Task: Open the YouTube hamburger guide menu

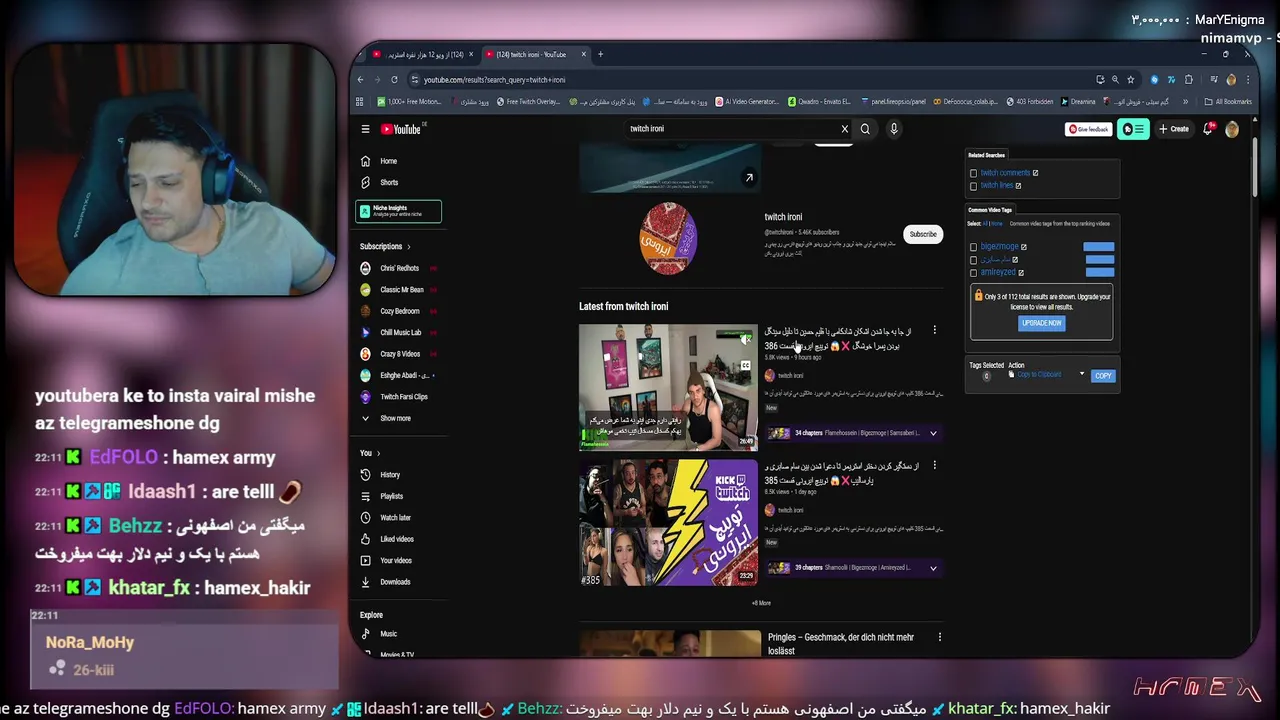Action: pos(366,129)
